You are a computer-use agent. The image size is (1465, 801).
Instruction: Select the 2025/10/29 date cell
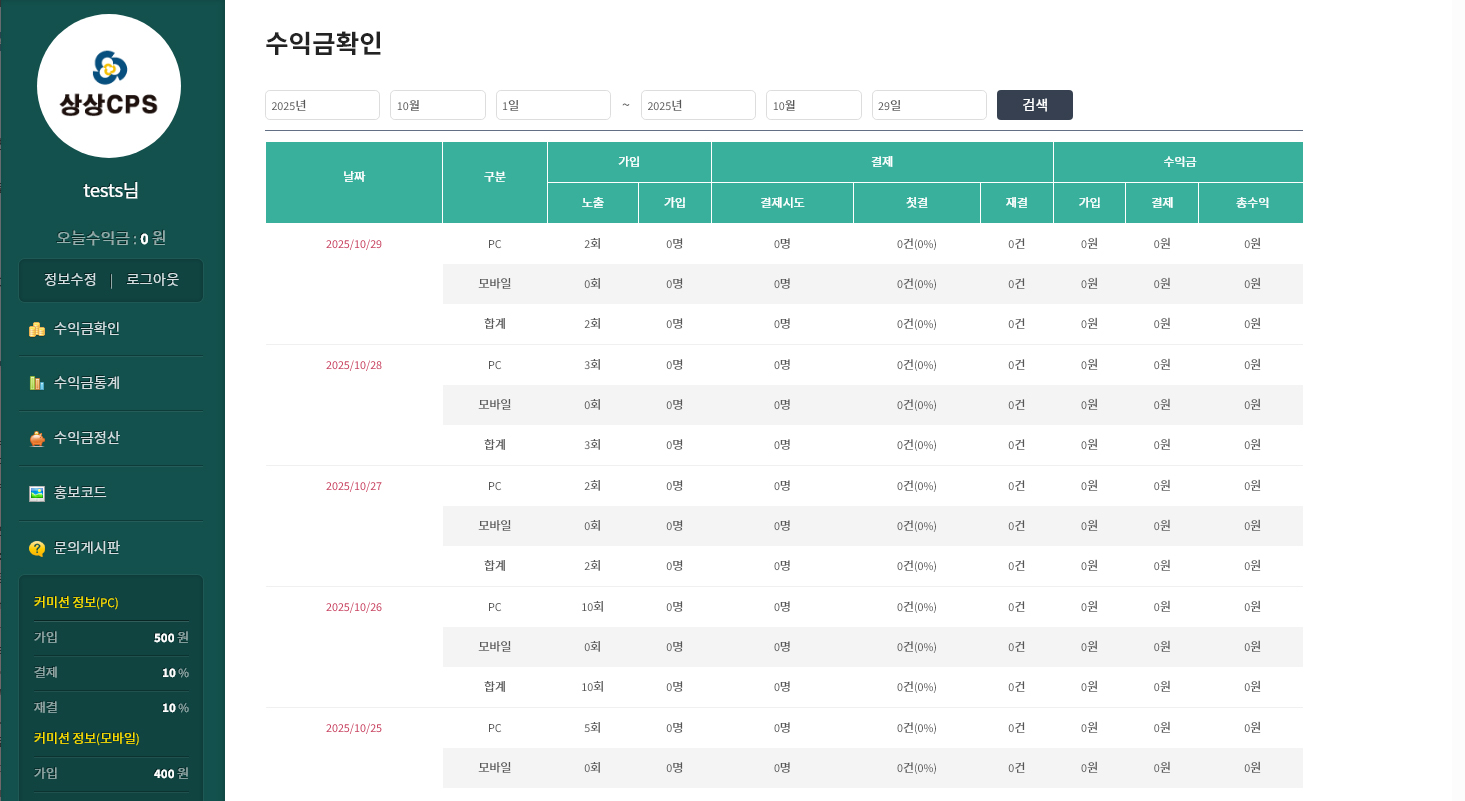pyautogui.click(x=354, y=244)
